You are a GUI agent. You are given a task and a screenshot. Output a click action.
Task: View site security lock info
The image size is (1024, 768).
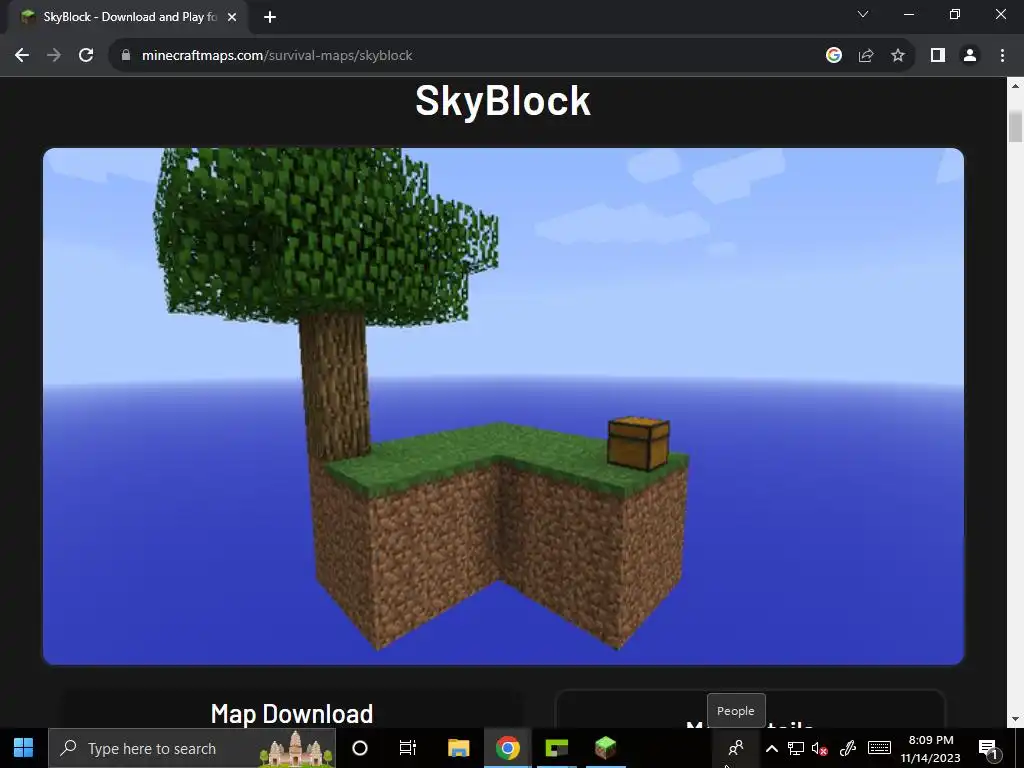tap(126, 56)
